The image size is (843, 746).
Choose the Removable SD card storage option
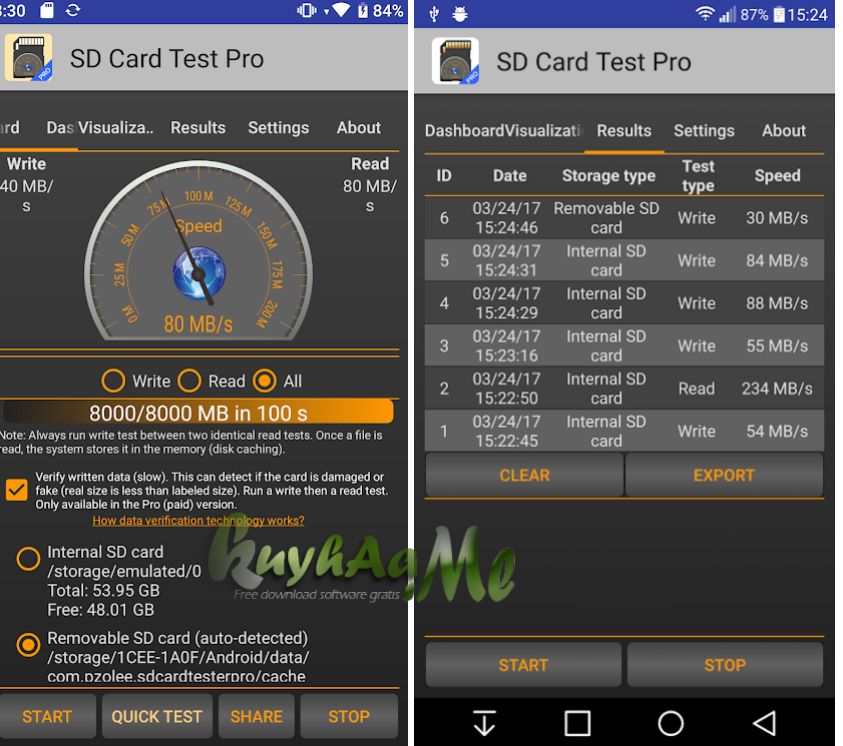28,644
